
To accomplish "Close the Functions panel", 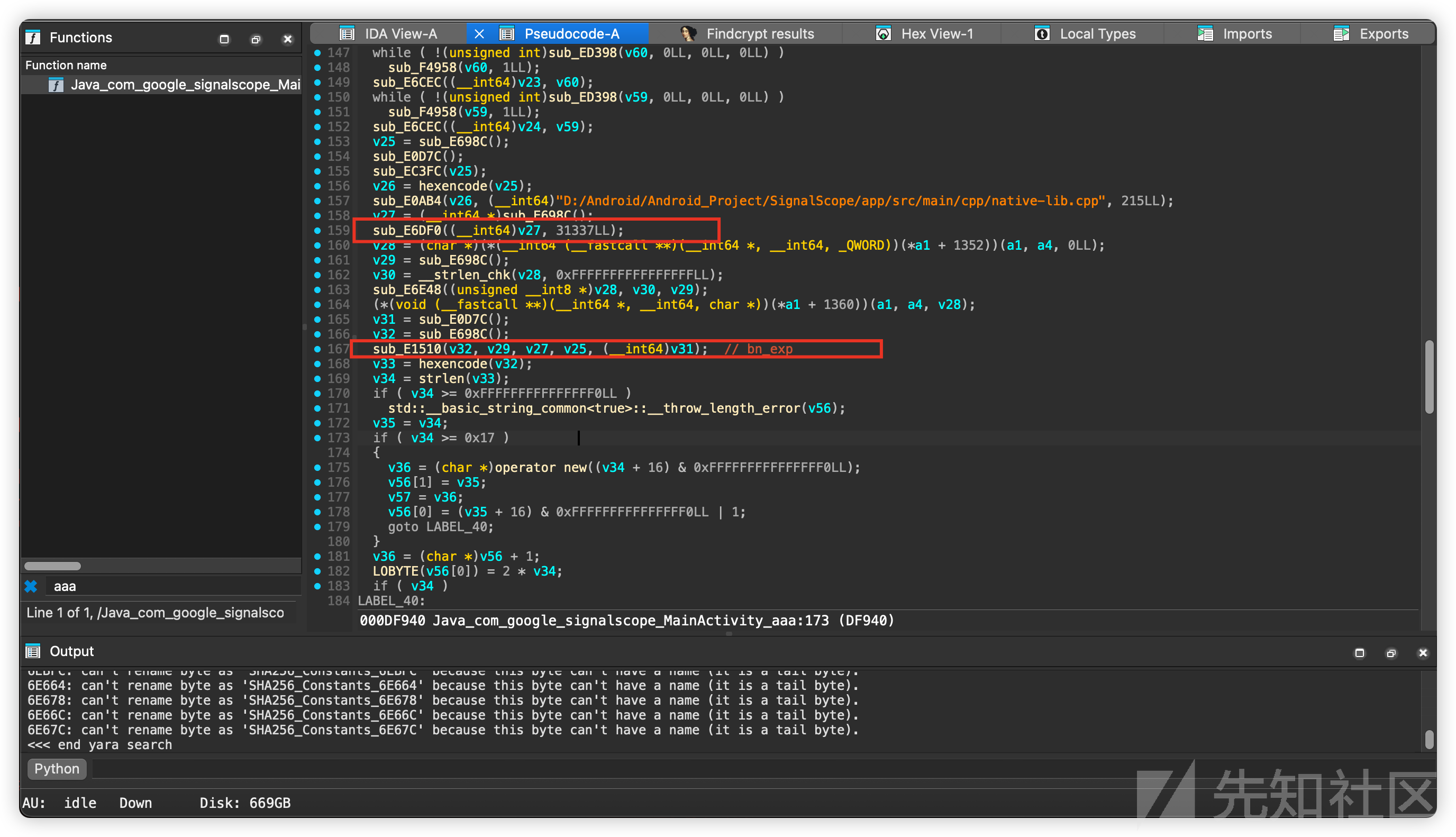I will point(287,39).
